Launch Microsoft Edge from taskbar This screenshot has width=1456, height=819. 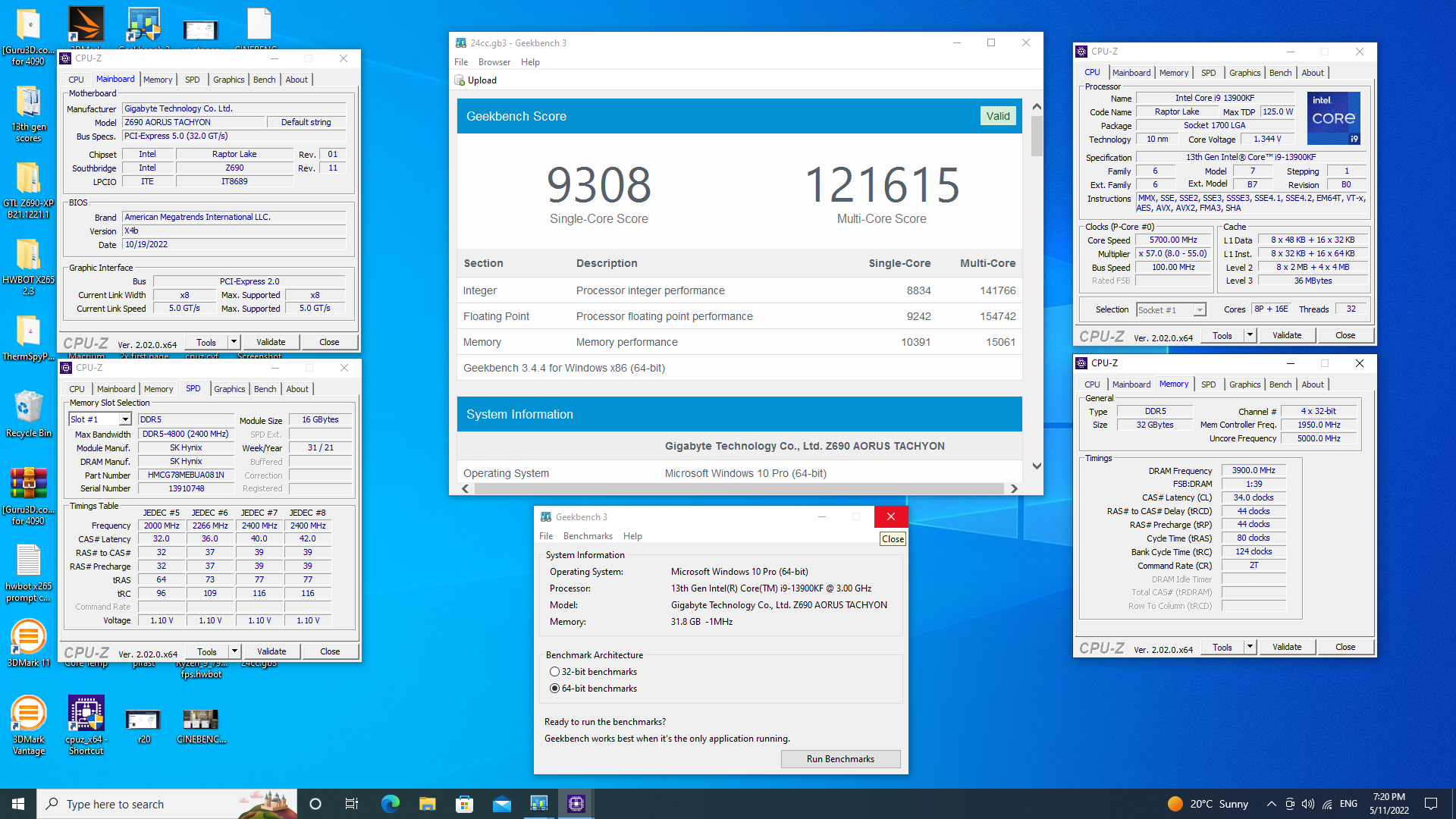point(390,804)
